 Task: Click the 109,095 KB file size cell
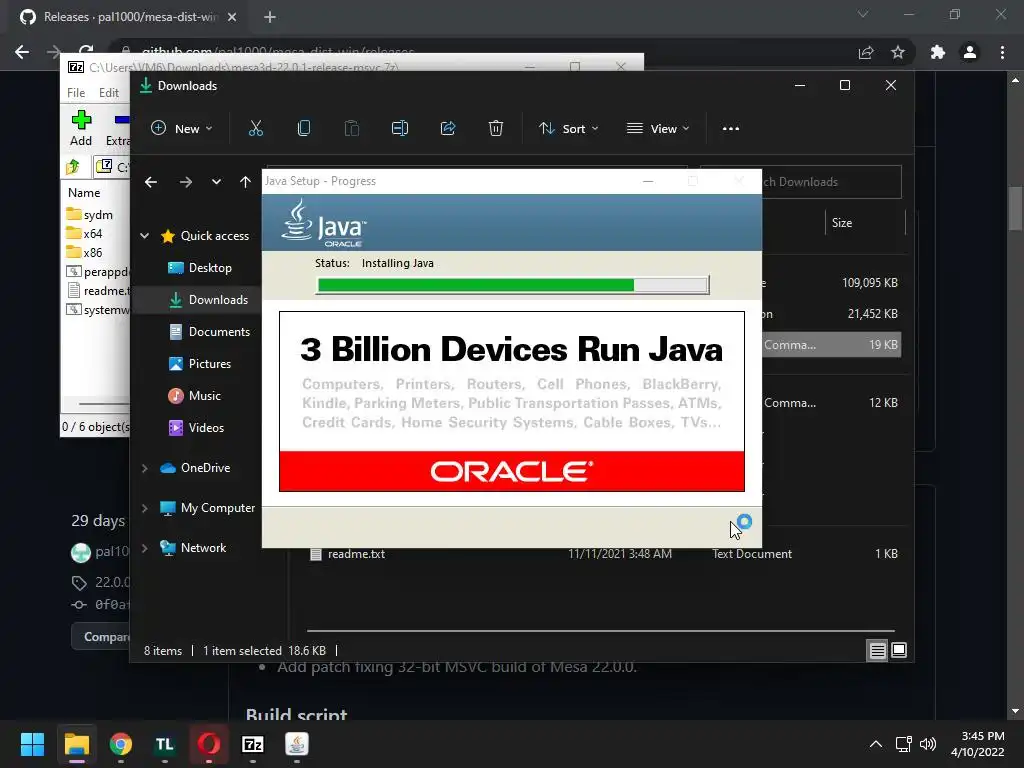[x=869, y=283]
